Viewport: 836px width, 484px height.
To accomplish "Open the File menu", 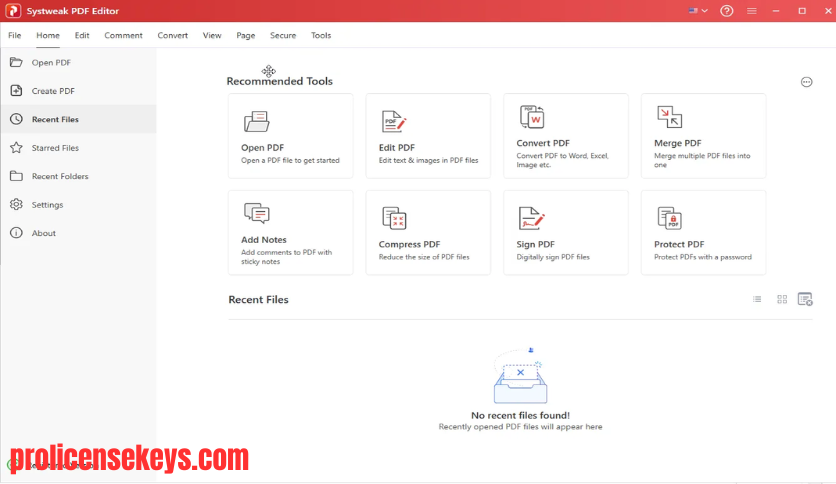I will coord(14,35).
